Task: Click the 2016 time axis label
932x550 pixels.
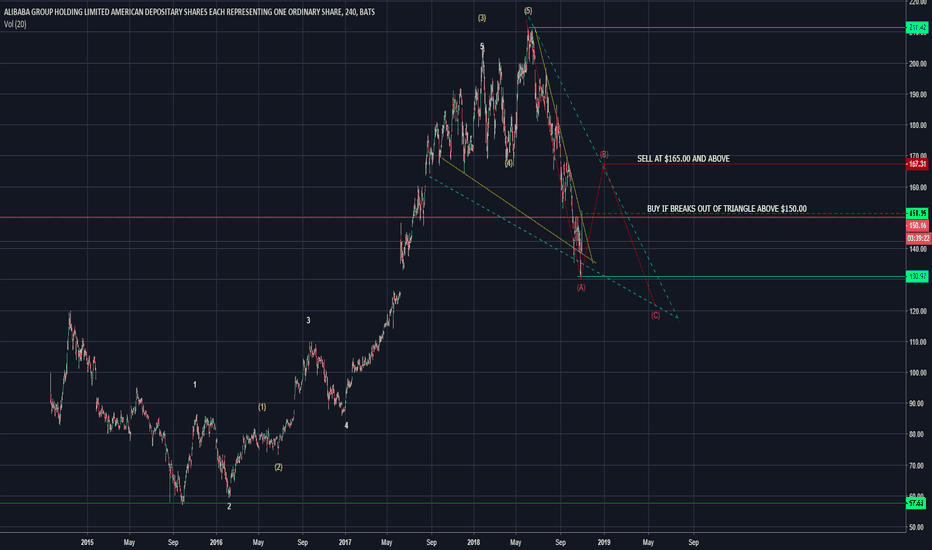Action: [x=216, y=542]
